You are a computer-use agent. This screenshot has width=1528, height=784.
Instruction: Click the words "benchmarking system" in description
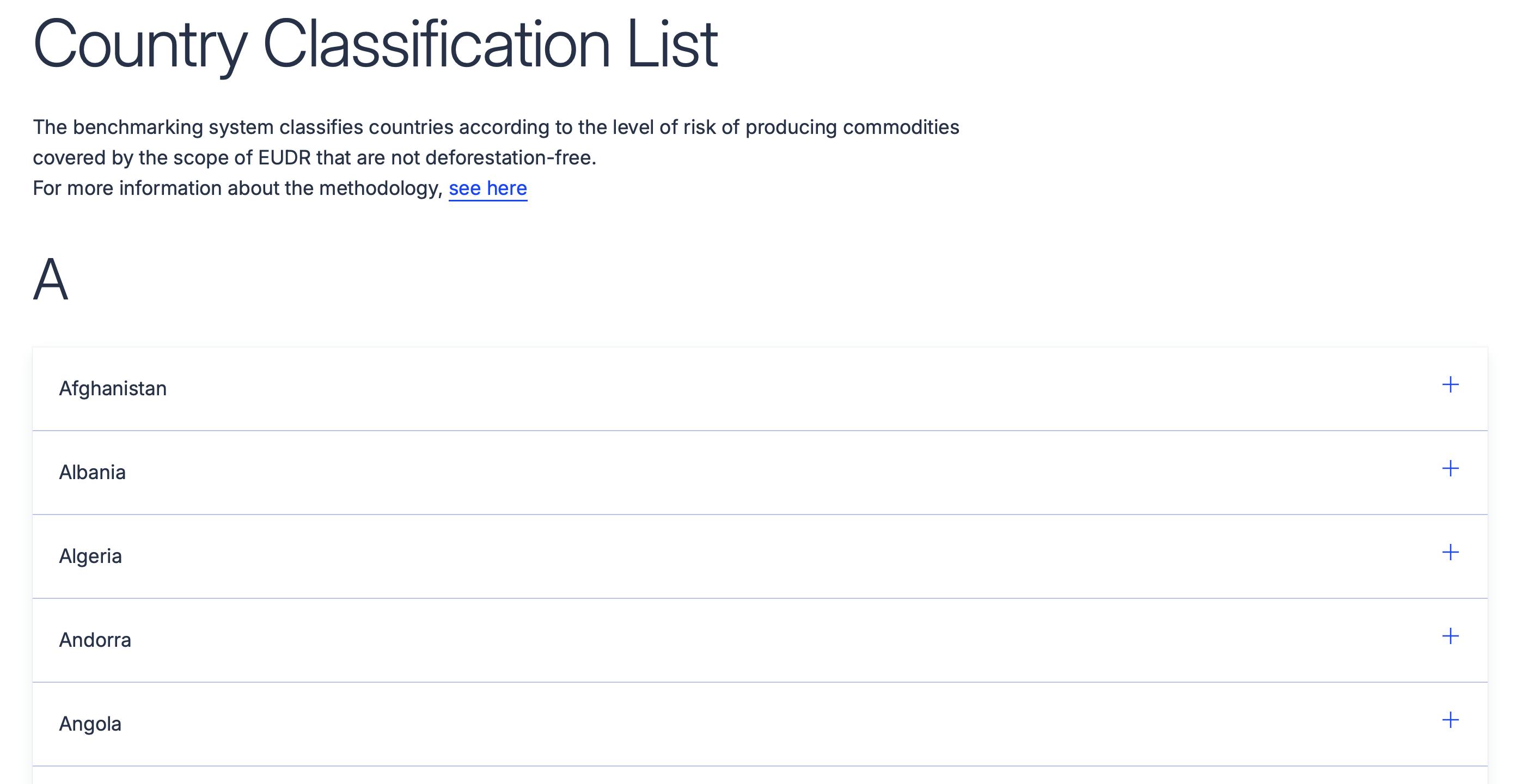(173, 127)
